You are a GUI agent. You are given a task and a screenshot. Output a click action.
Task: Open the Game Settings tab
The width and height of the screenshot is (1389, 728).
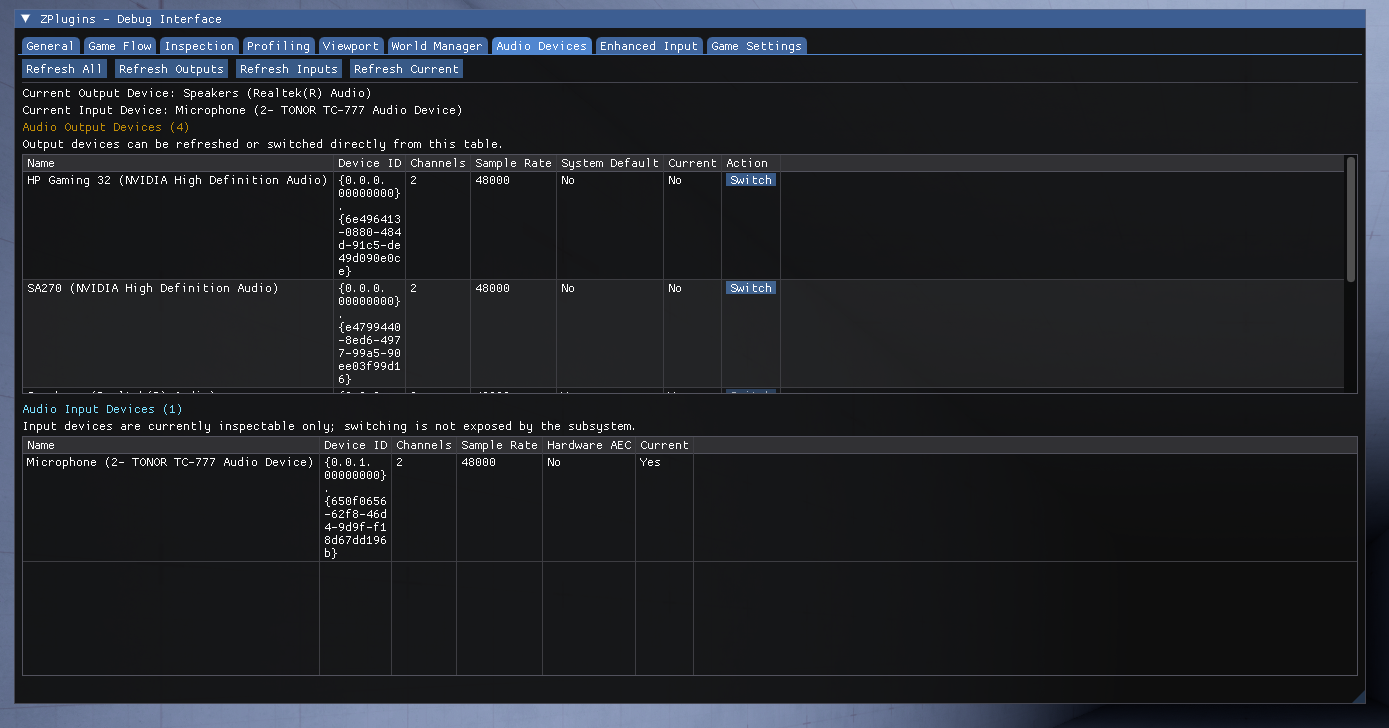pyautogui.click(x=756, y=46)
